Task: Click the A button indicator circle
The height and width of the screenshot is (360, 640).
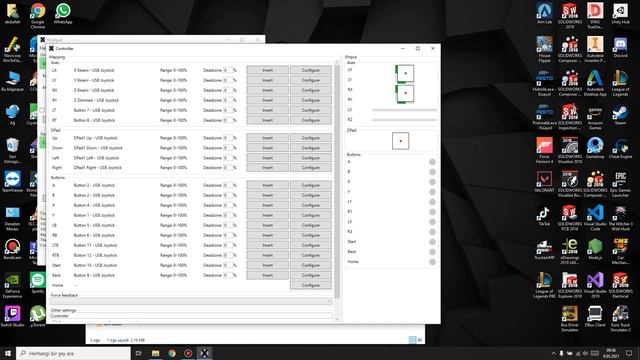Action: point(432,162)
